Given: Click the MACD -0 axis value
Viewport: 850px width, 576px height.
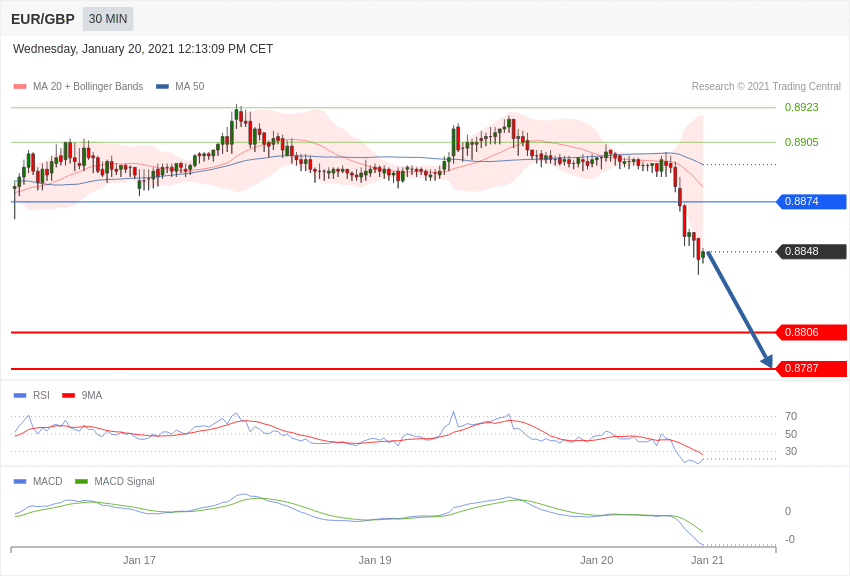Looking at the screenshot, I should 790,539.
